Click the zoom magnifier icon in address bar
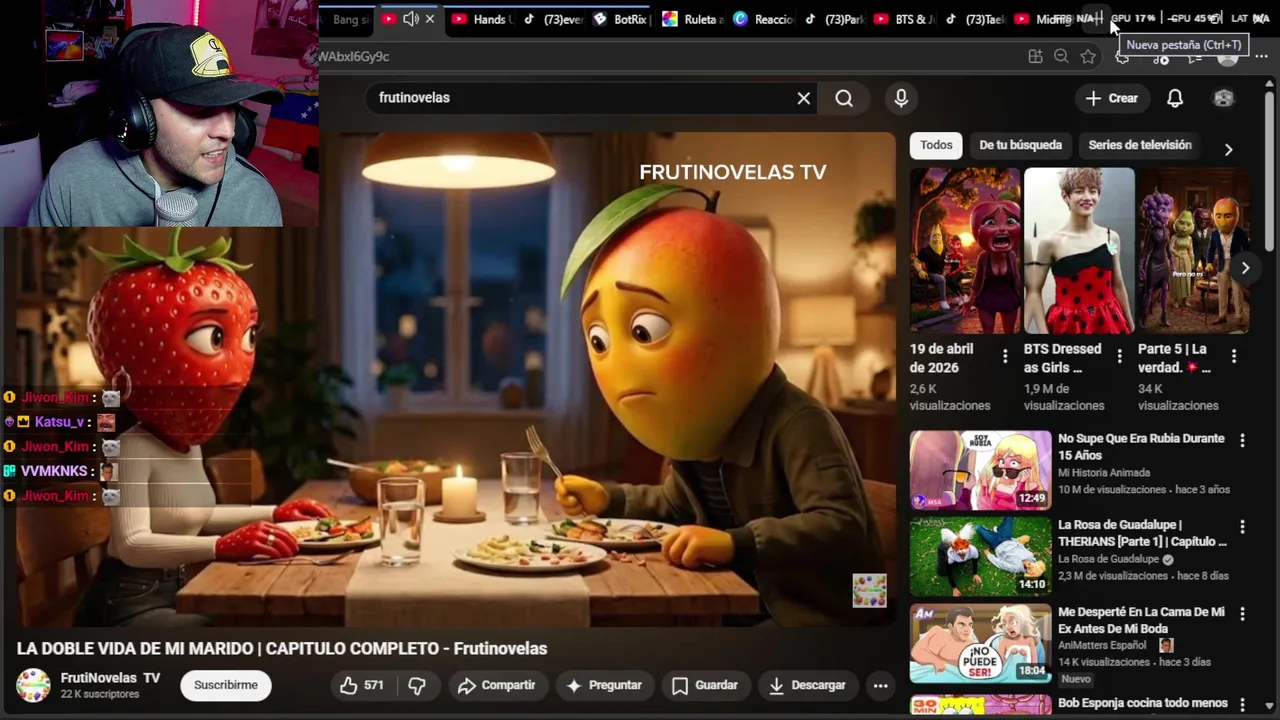This screenshot has width=1280, height=720. click(1061, 57)
